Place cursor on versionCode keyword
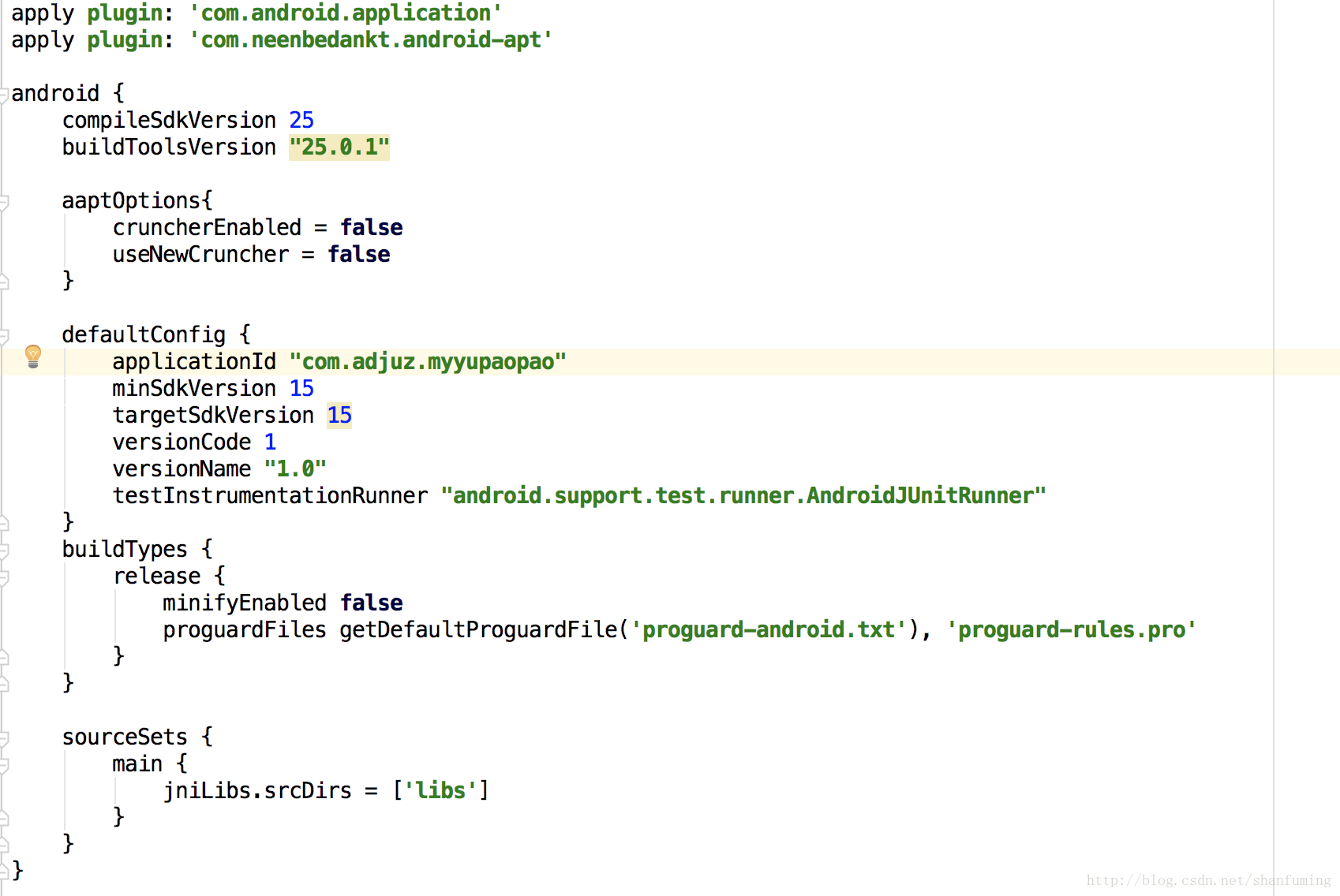Image resolution: width=1340 pixels, height=896 pixels. tap(182, 442)
